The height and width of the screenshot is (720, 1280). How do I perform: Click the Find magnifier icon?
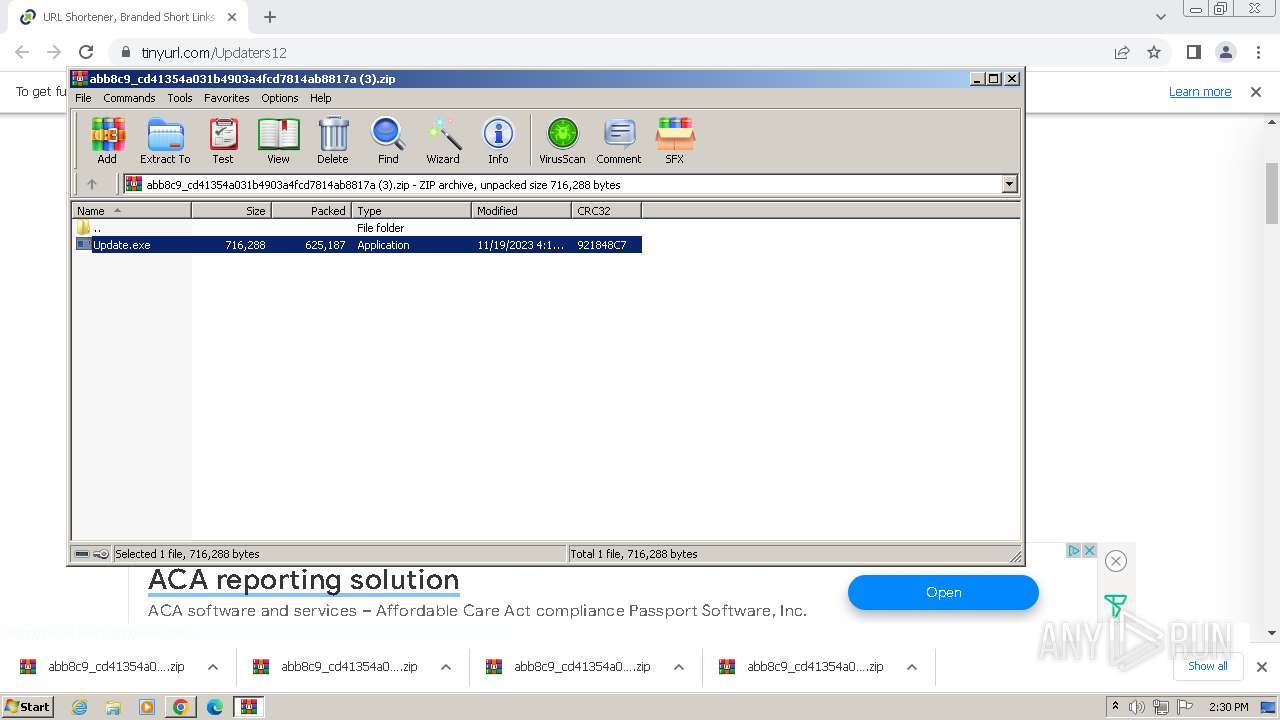pos(388,140)
